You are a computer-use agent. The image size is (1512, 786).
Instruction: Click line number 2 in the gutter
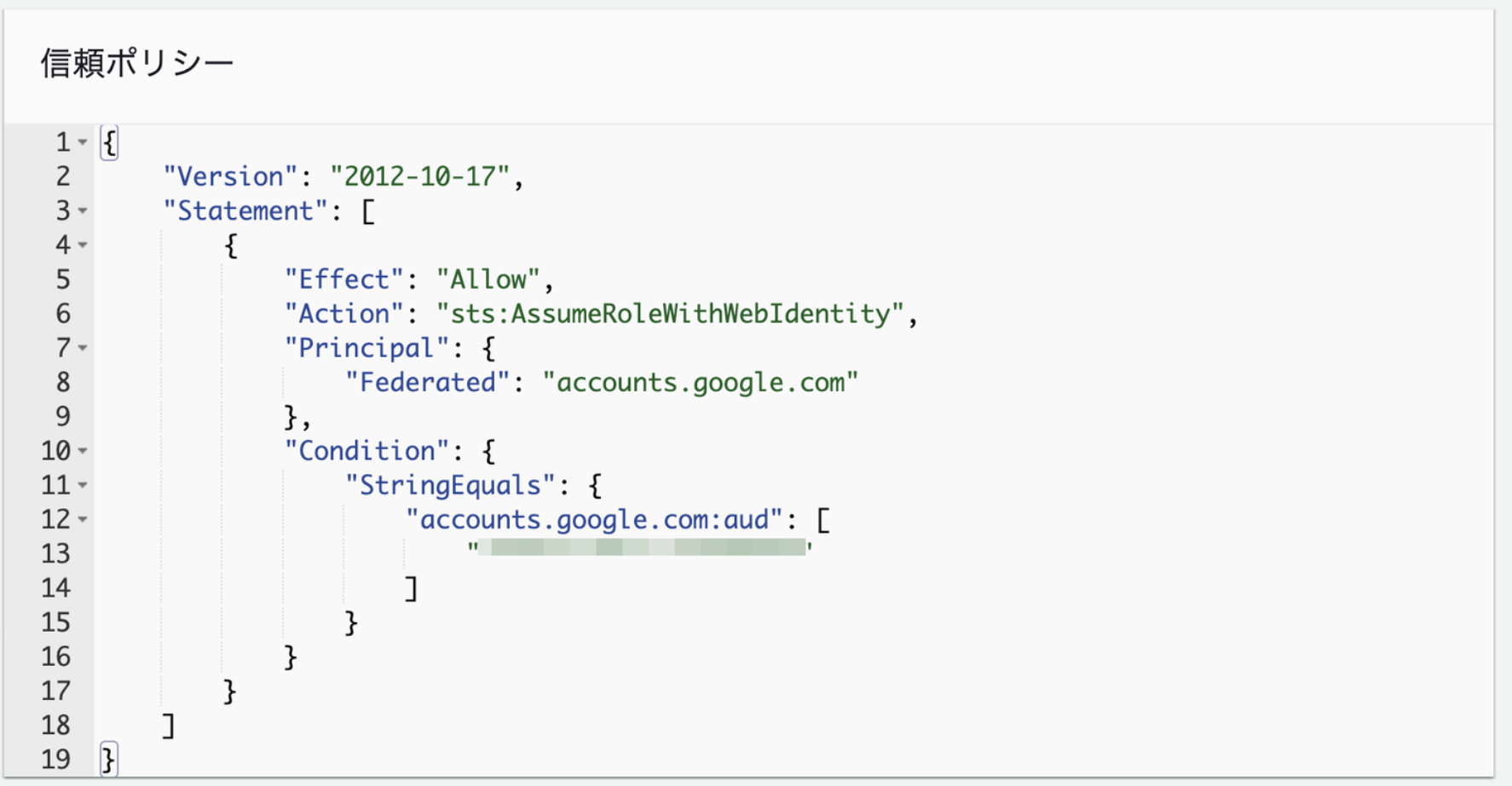pyautogui.click(x=63, y=176)
